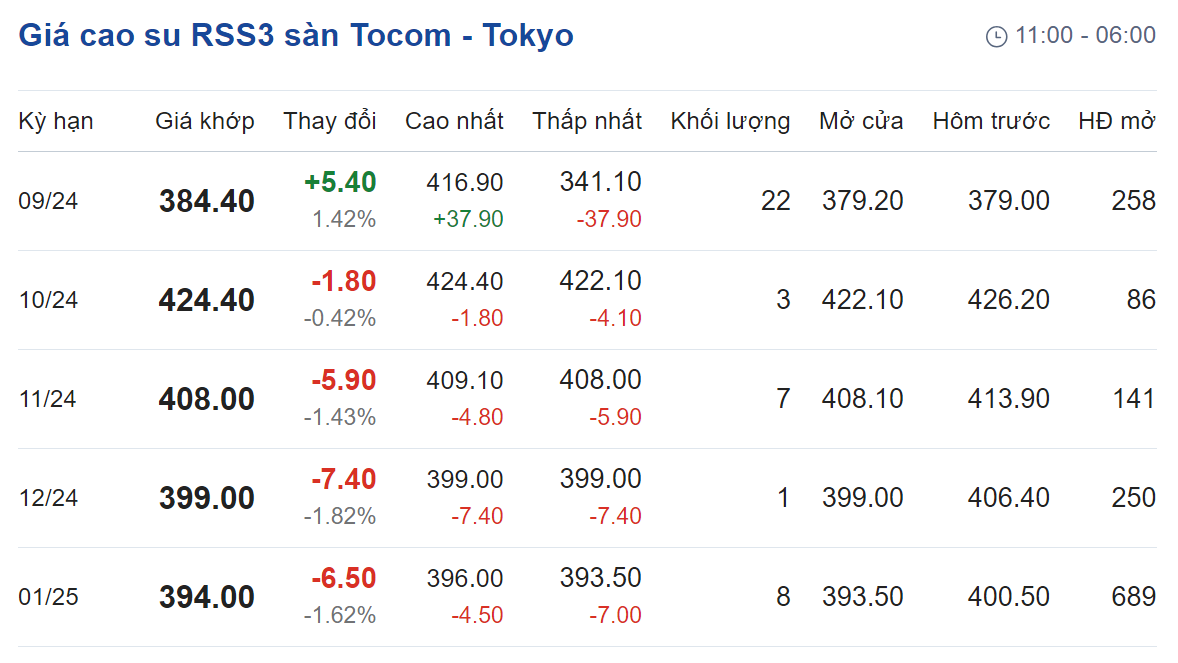Click the 10/24 contract term
This screenshot has width=1178, height=663.
click(48, 300)
